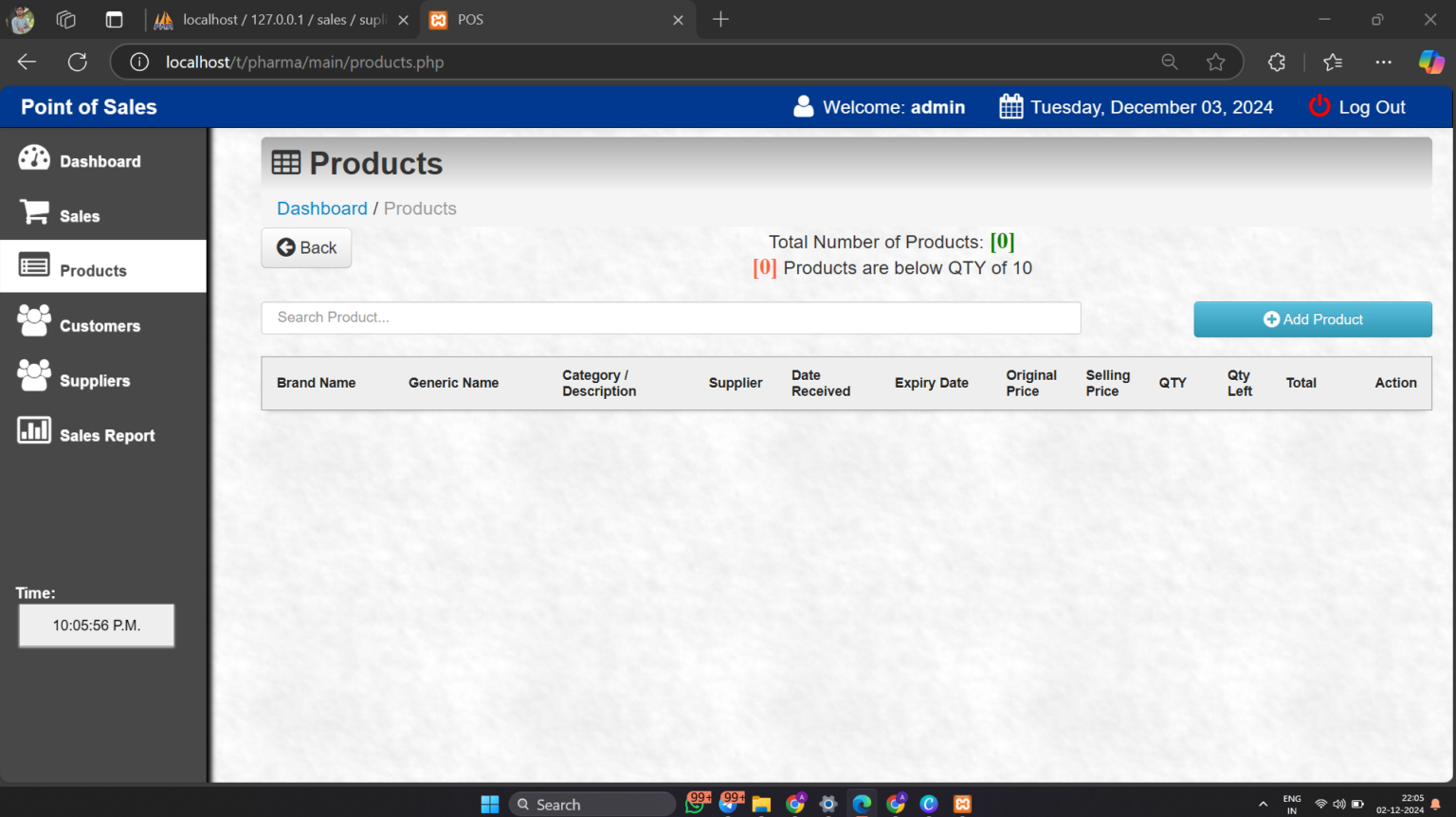The width and height of the screenshot is (1456, 817).
Task: Open the Dashboard sidebar item
Action: point(100,161)
